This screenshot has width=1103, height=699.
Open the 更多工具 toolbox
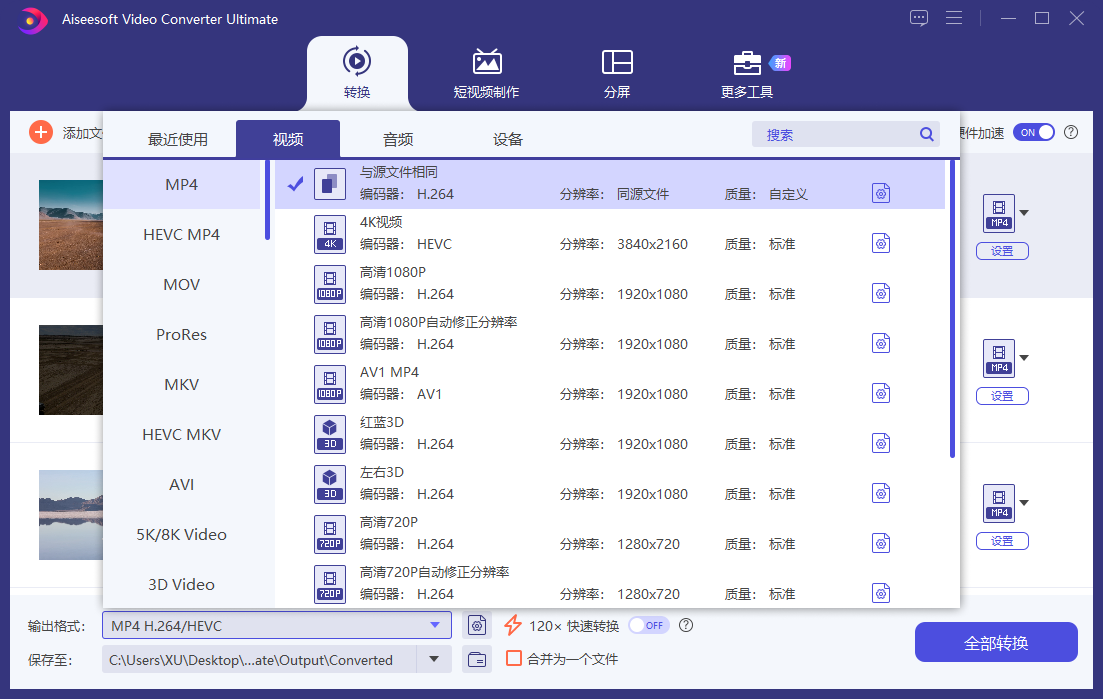coord(747,74)
